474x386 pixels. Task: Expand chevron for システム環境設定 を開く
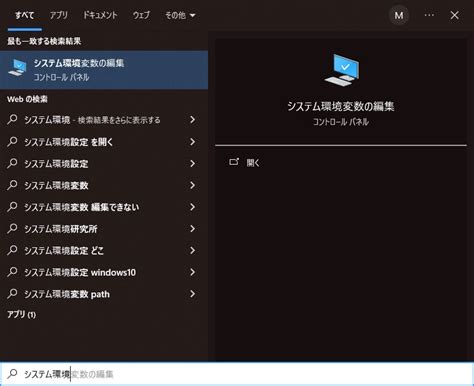192,142
